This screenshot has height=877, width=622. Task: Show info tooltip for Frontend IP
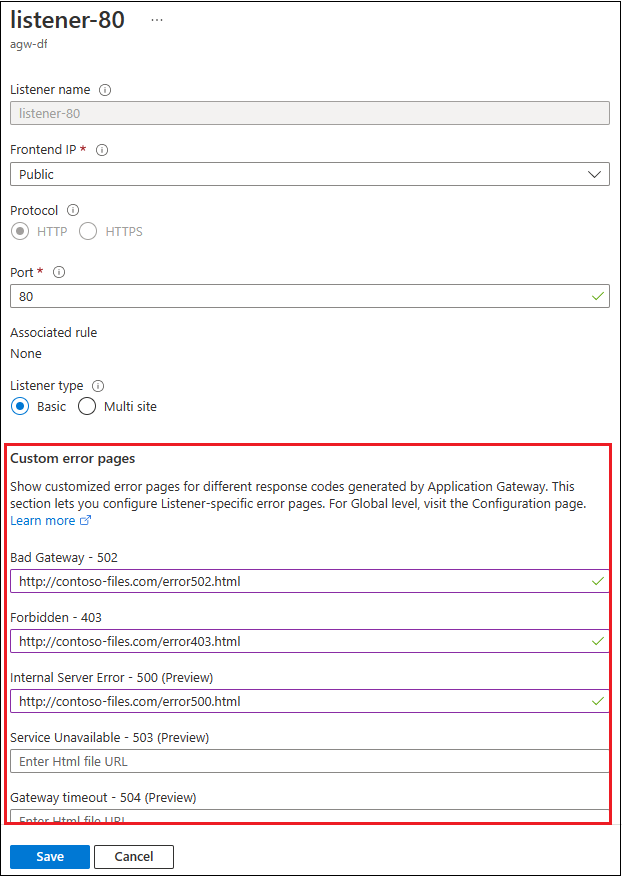102,150
